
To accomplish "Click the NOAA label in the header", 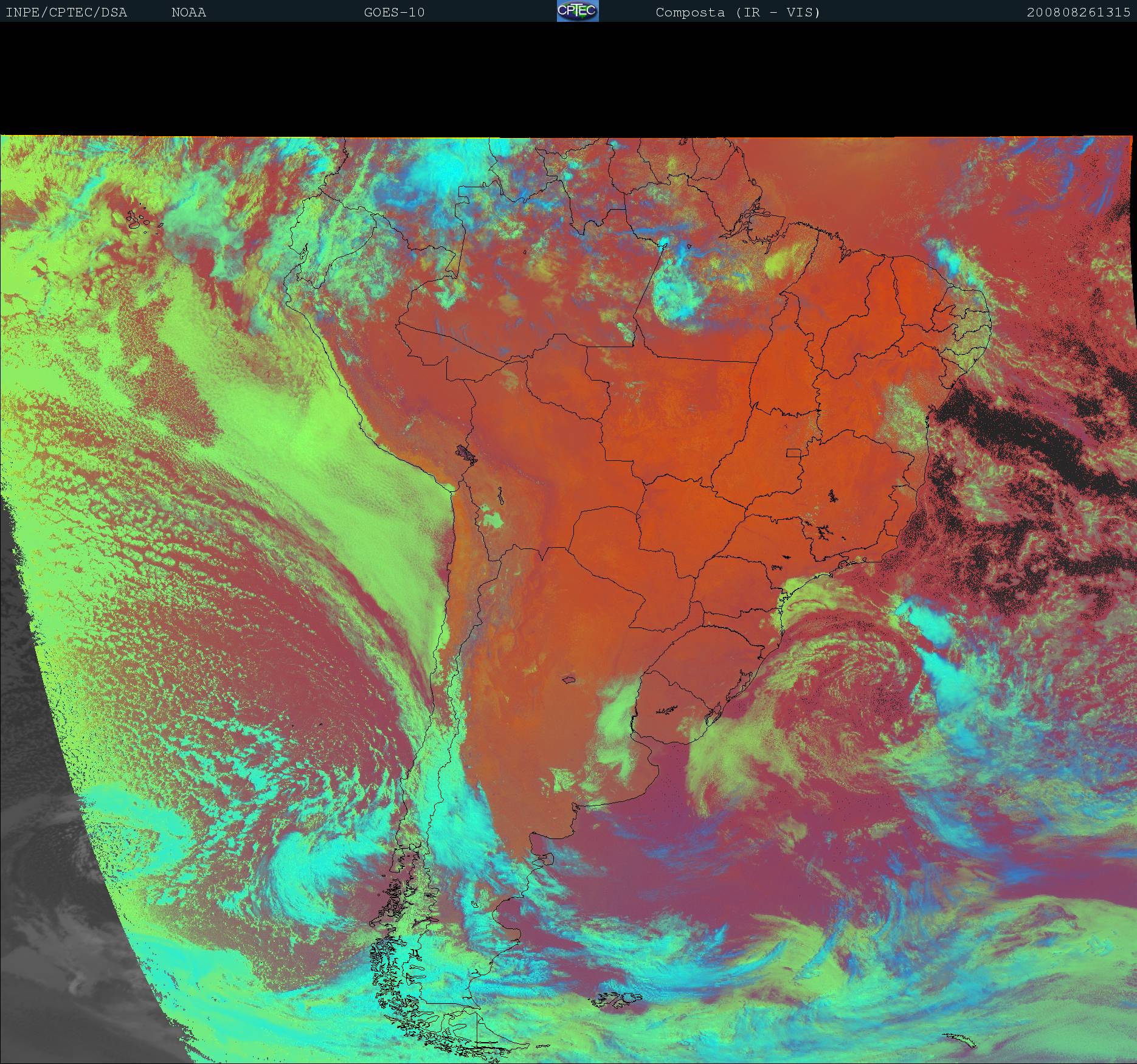I will tap(188, 12).
